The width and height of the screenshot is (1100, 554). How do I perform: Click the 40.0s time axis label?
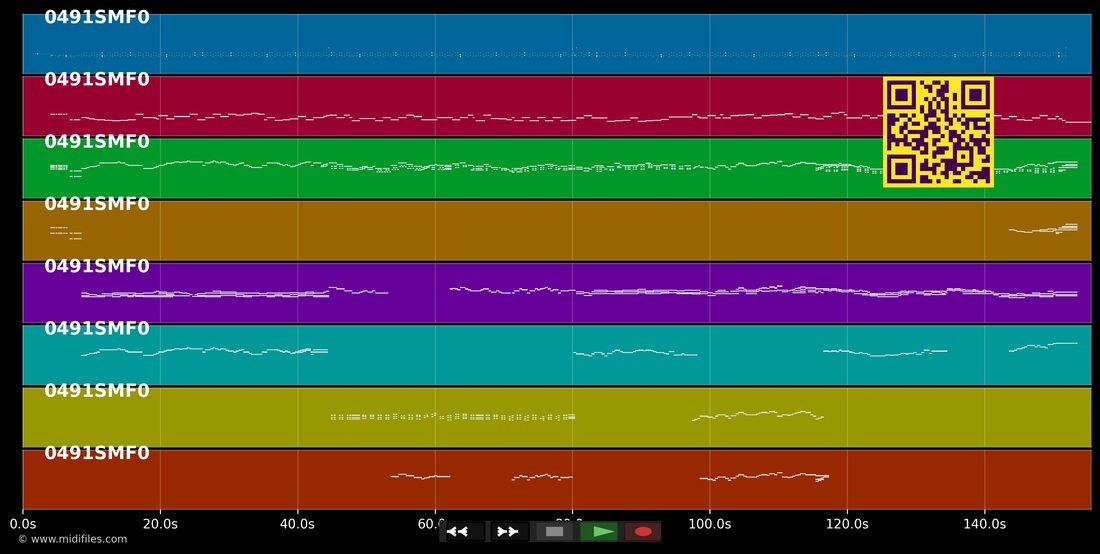(297, 524)
